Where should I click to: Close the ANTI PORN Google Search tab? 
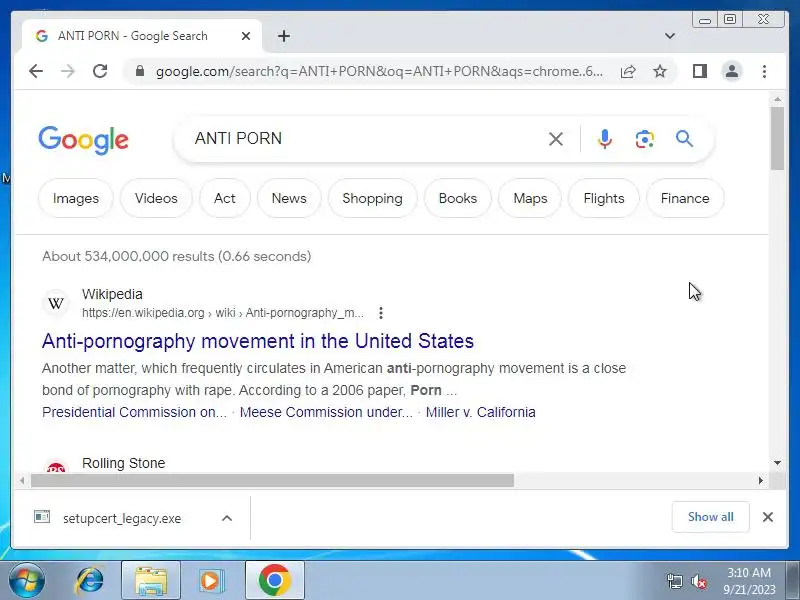pyautogui.click(x=245, y=36)
